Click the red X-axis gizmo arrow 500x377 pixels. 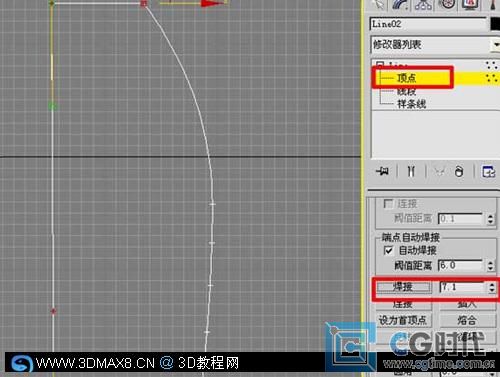[x=211, y=3]
